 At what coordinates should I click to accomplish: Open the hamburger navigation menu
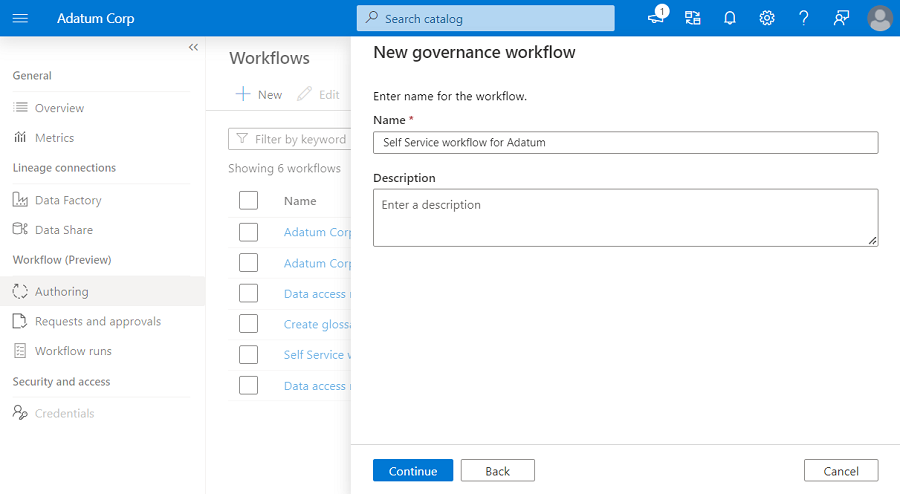pos(20,18)
